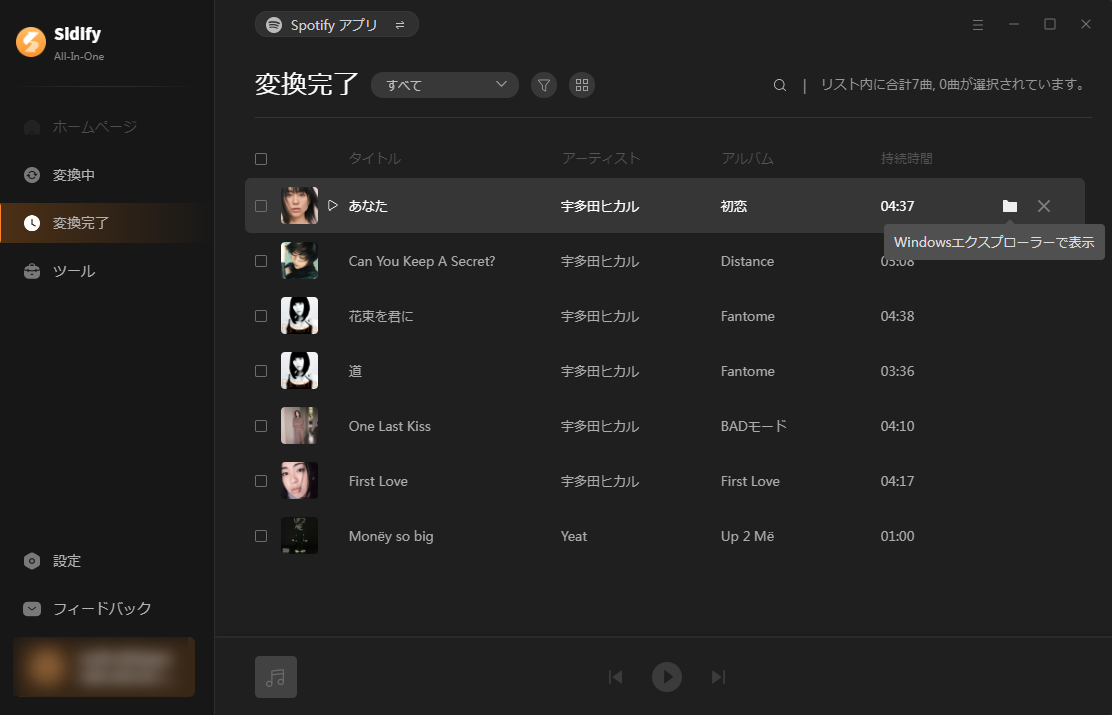Viewport: 1112px width, 715px height.
Task: Check the box for First Love
Action: pos(261,481)
